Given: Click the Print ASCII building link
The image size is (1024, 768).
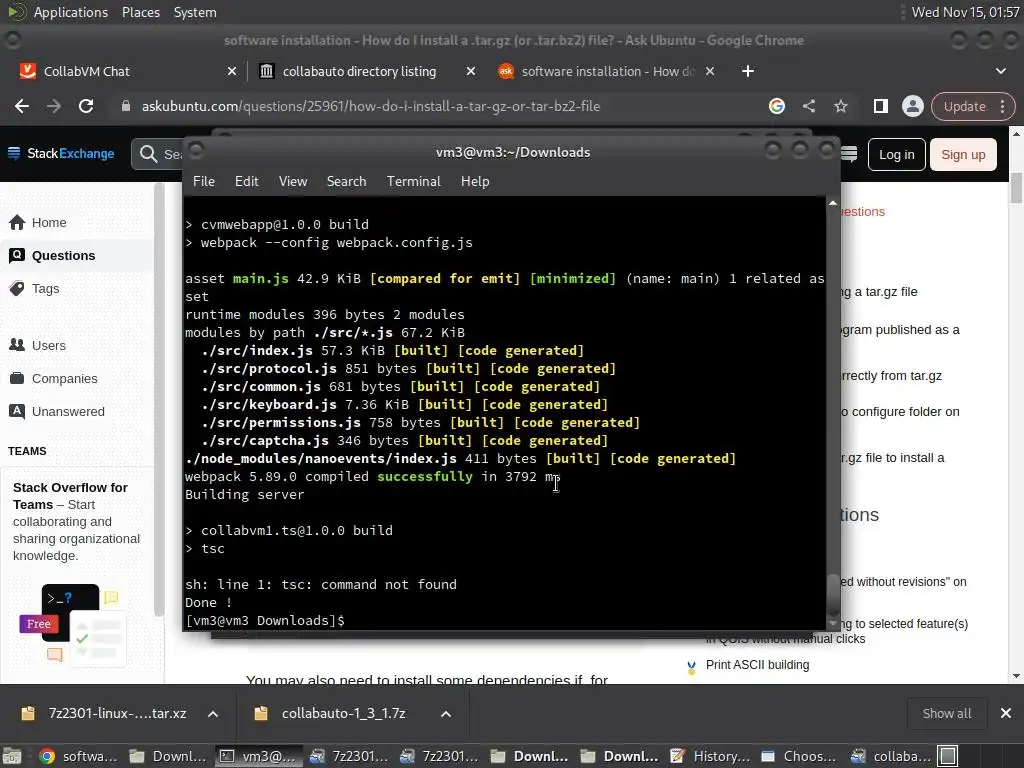Looking at the screenshot, I should point(757,665).
